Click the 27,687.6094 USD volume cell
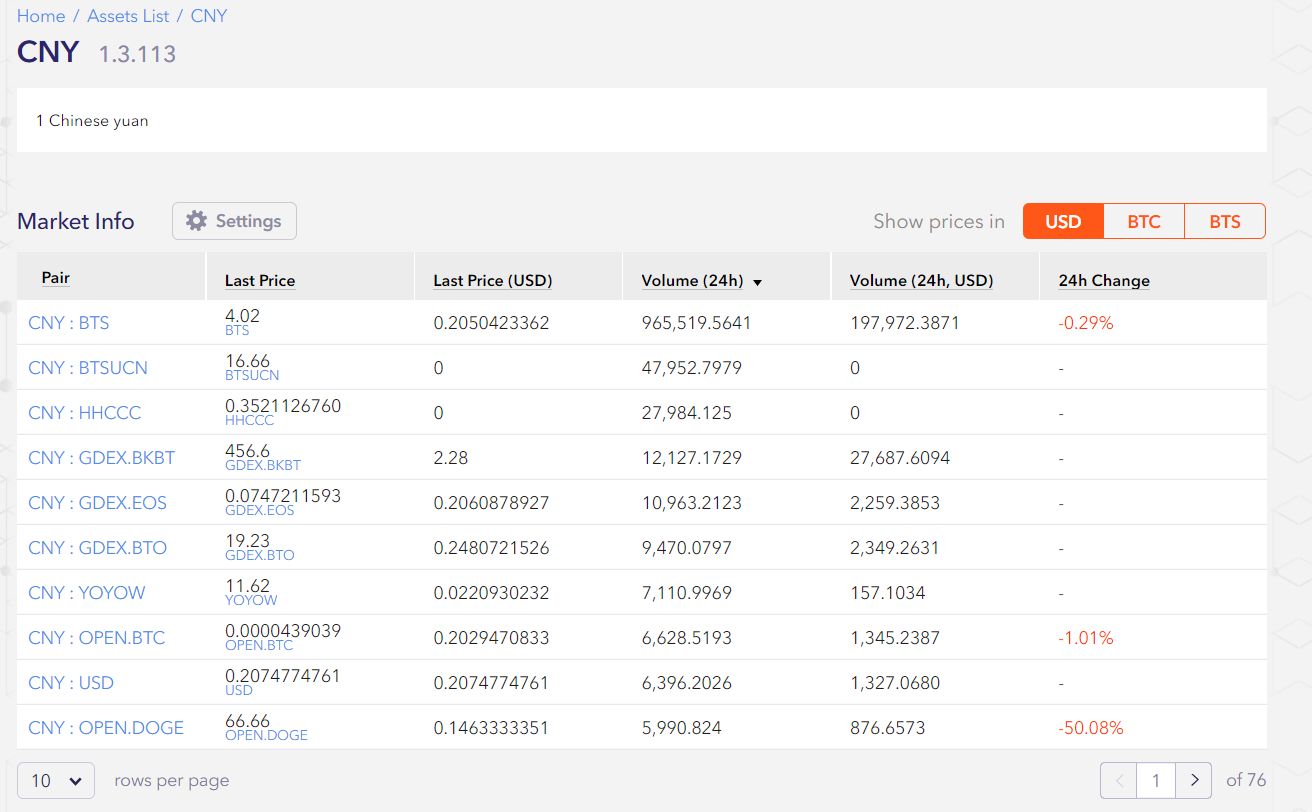Screen dimensions: 1312x812 tap(900, 458)
